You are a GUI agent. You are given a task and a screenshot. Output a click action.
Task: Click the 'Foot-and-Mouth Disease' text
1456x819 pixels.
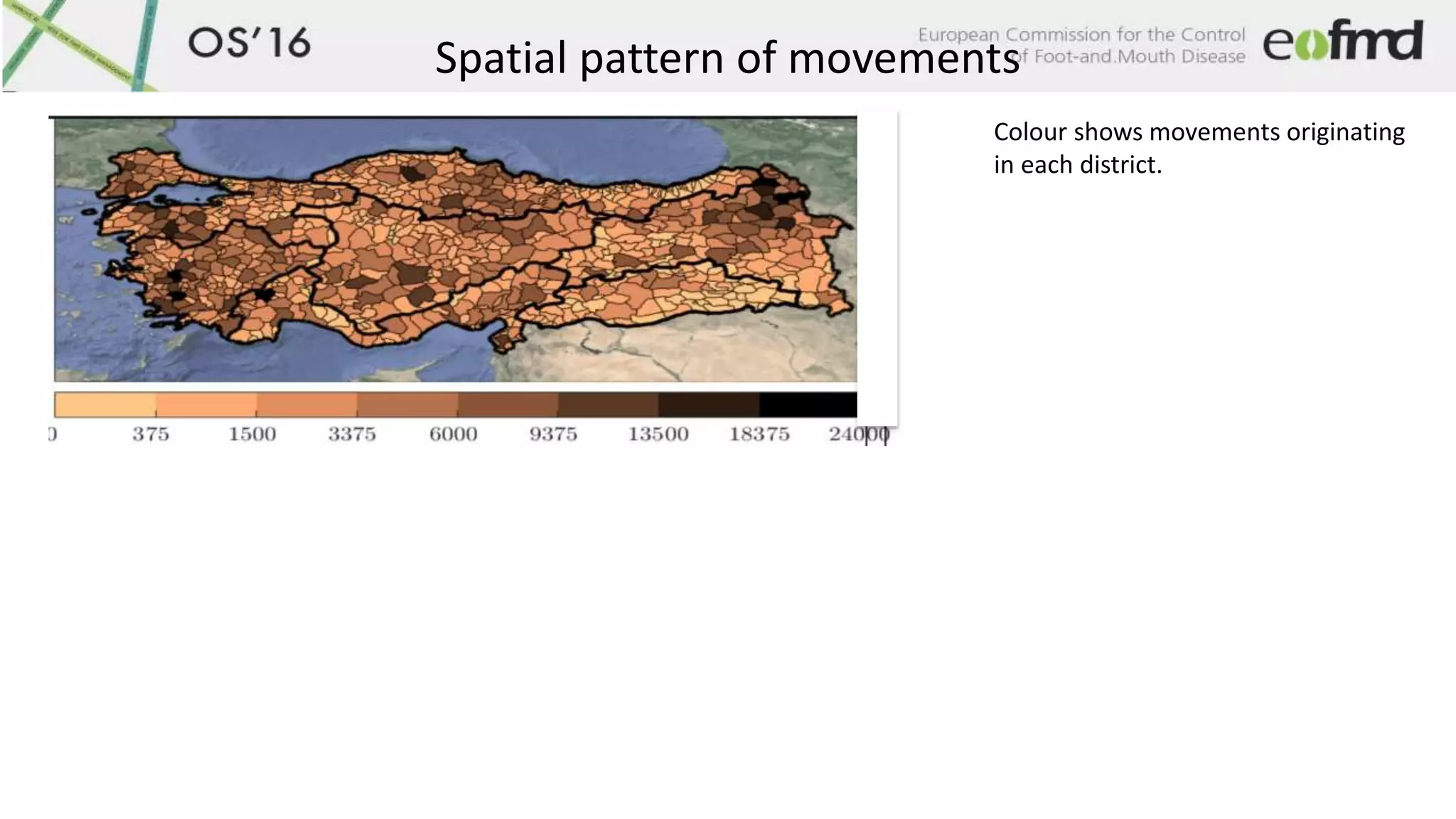[x=1140, y=57]
